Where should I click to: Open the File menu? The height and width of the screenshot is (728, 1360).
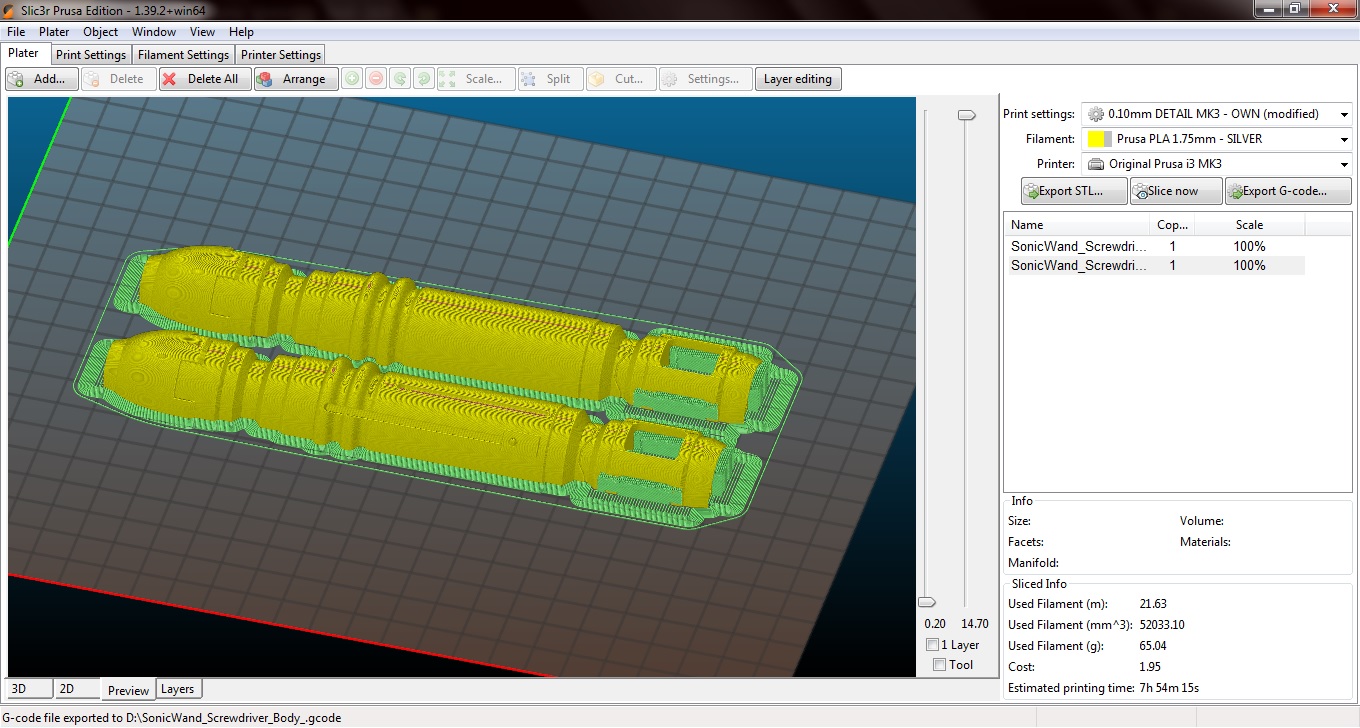click(x=16, y=32)
